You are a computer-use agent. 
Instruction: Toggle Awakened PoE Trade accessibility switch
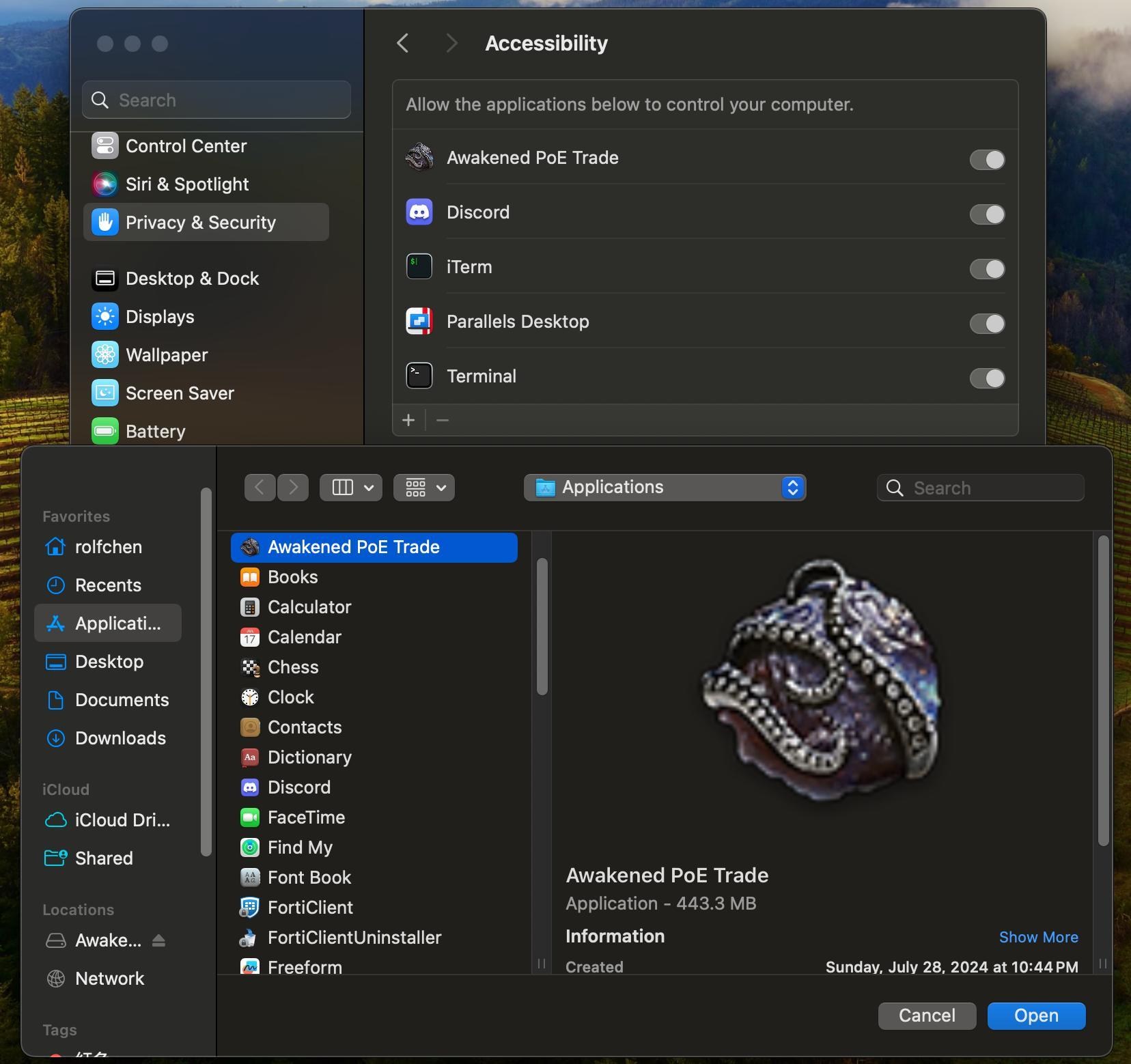[x=987, y=160]
